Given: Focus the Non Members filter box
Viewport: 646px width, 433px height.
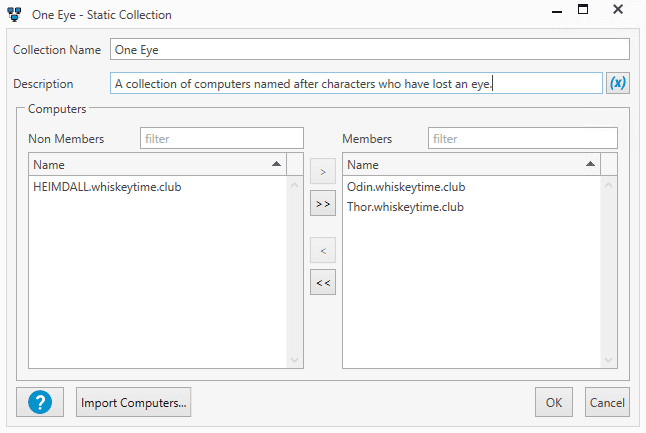Looking at the screenshot, I should (222, 138).
